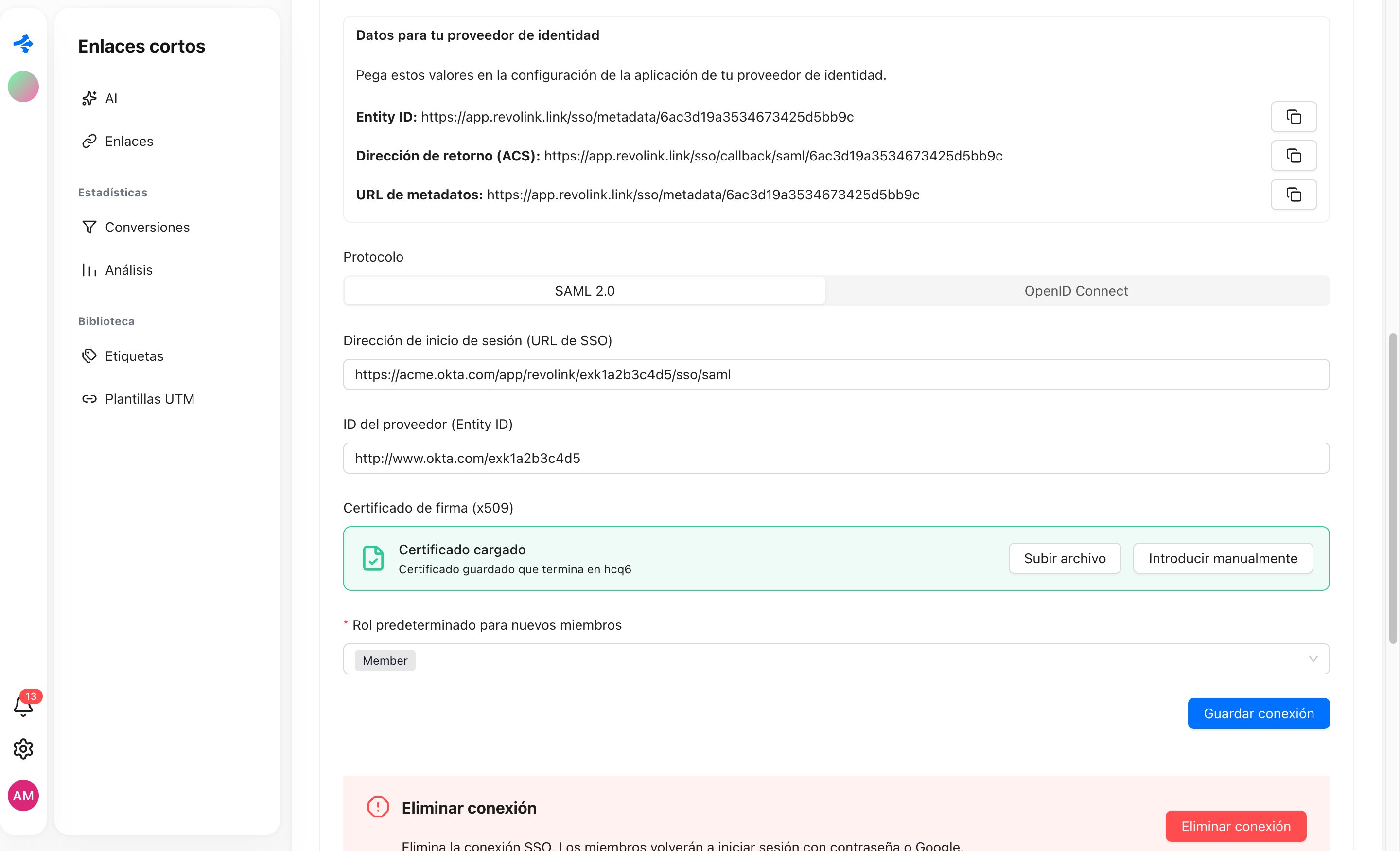Click 'Certificado guardado que termina en hcq6' text
This screenshot has width=1400, height=851.
click(515, 569)
